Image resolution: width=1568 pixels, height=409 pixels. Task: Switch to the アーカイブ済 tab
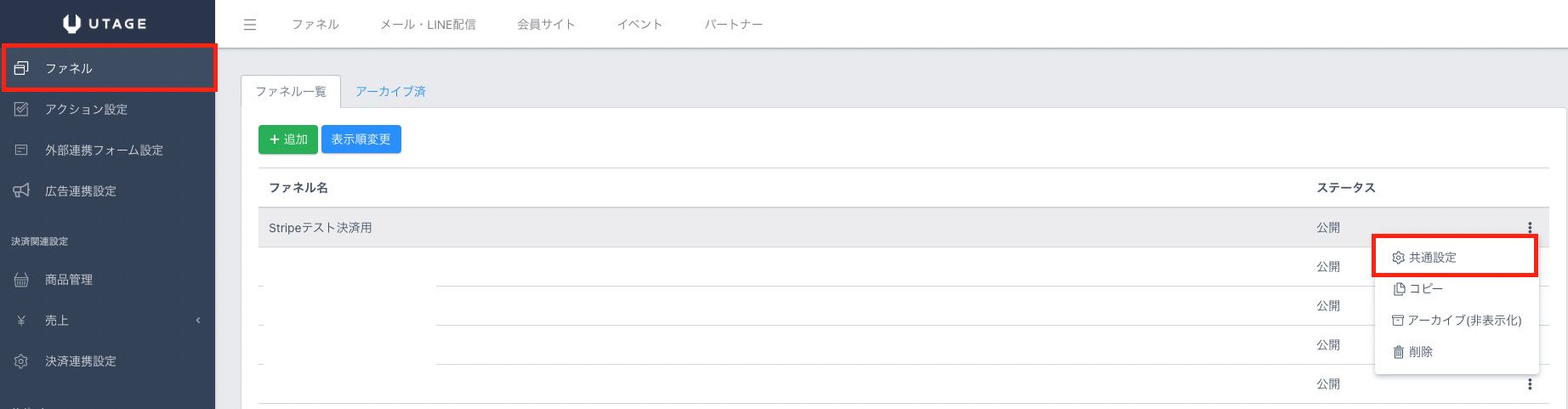[x=390, y=91]
